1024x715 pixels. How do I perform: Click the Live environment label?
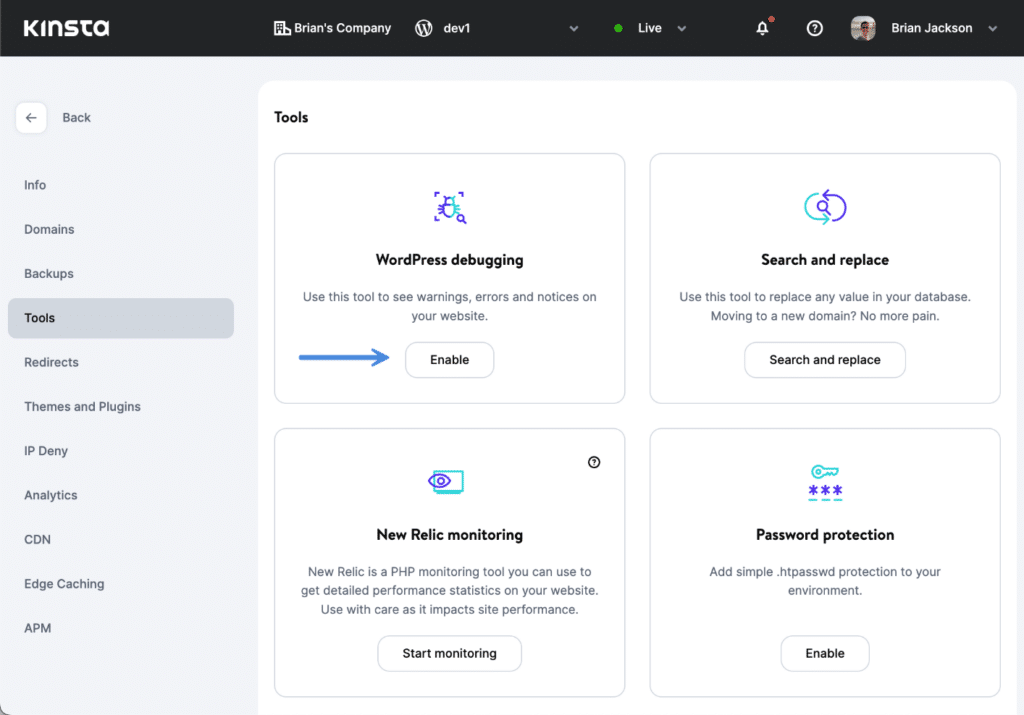pos(650,28)
